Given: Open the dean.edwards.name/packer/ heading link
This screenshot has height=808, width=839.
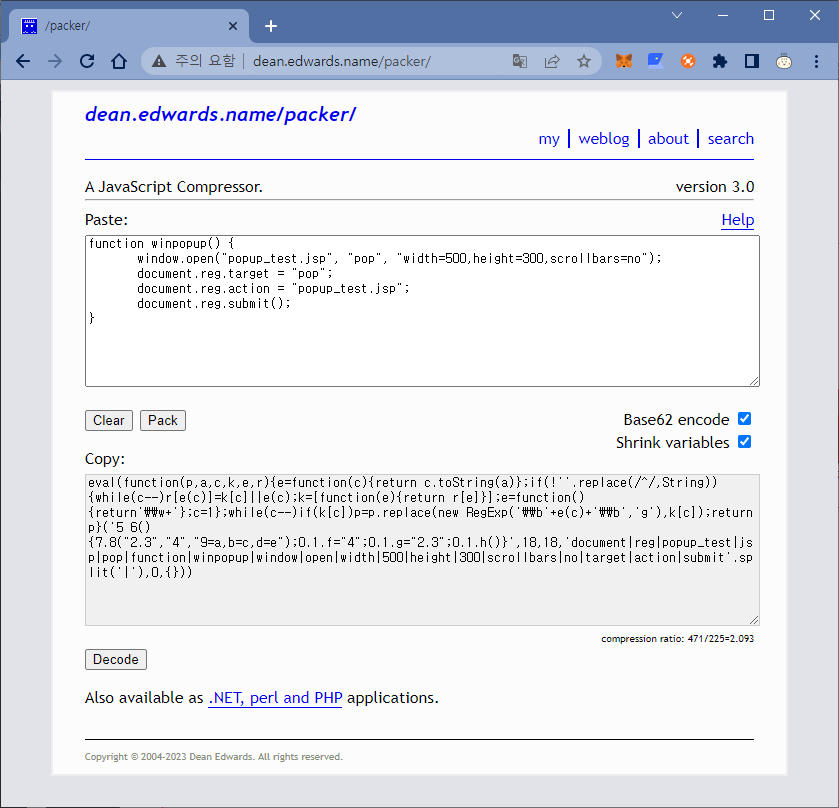Looking at the screenshot, I should [x=220, y=115].
